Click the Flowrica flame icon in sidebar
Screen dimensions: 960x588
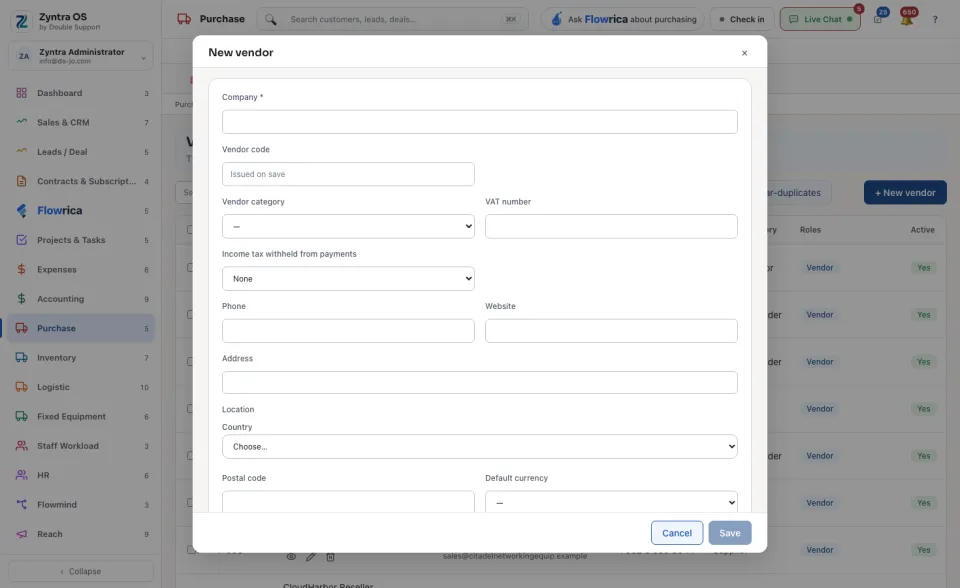click(21, 210)
